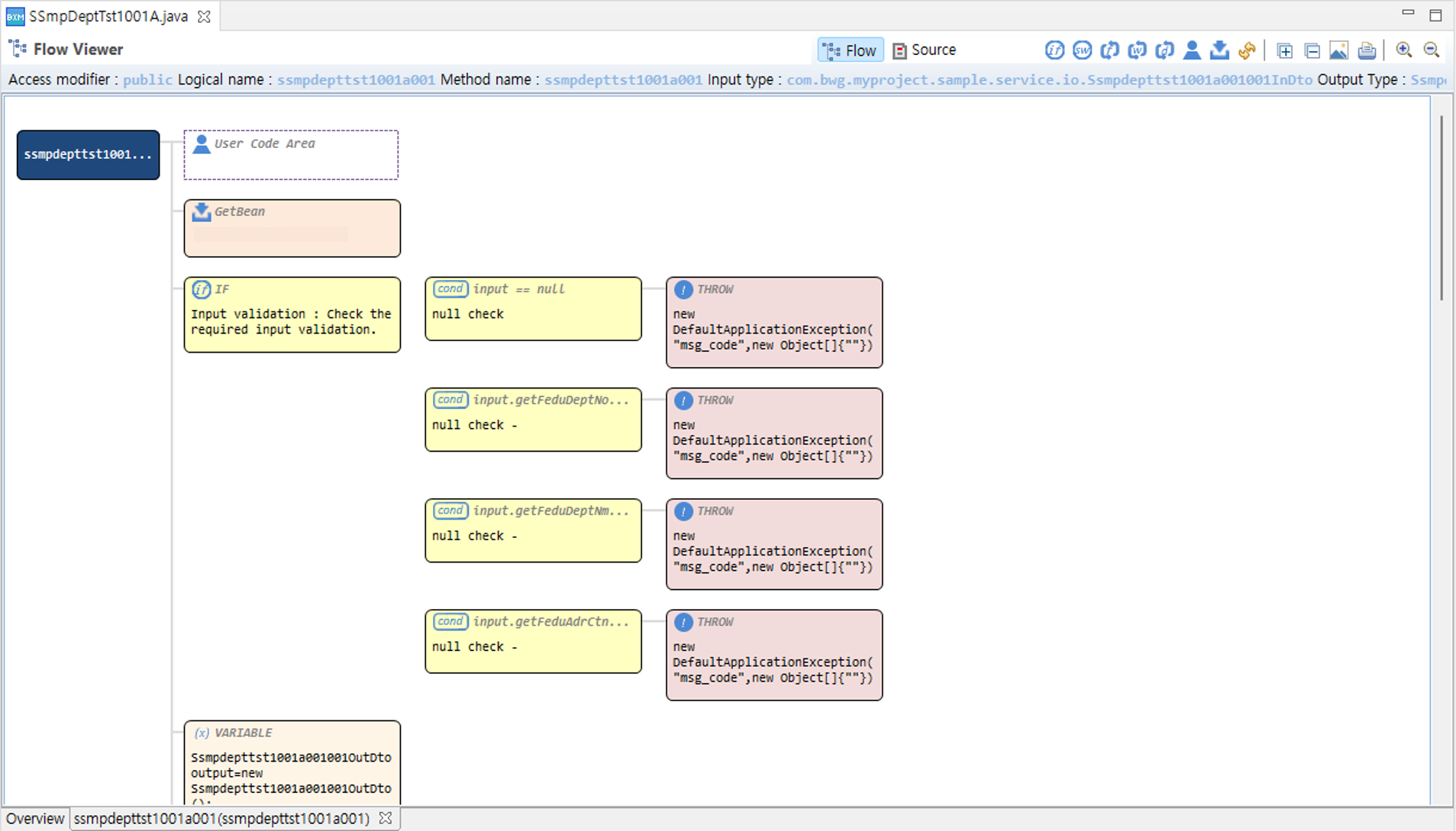Click the vertical scrollbar of flow canvas

(1441, 208)
